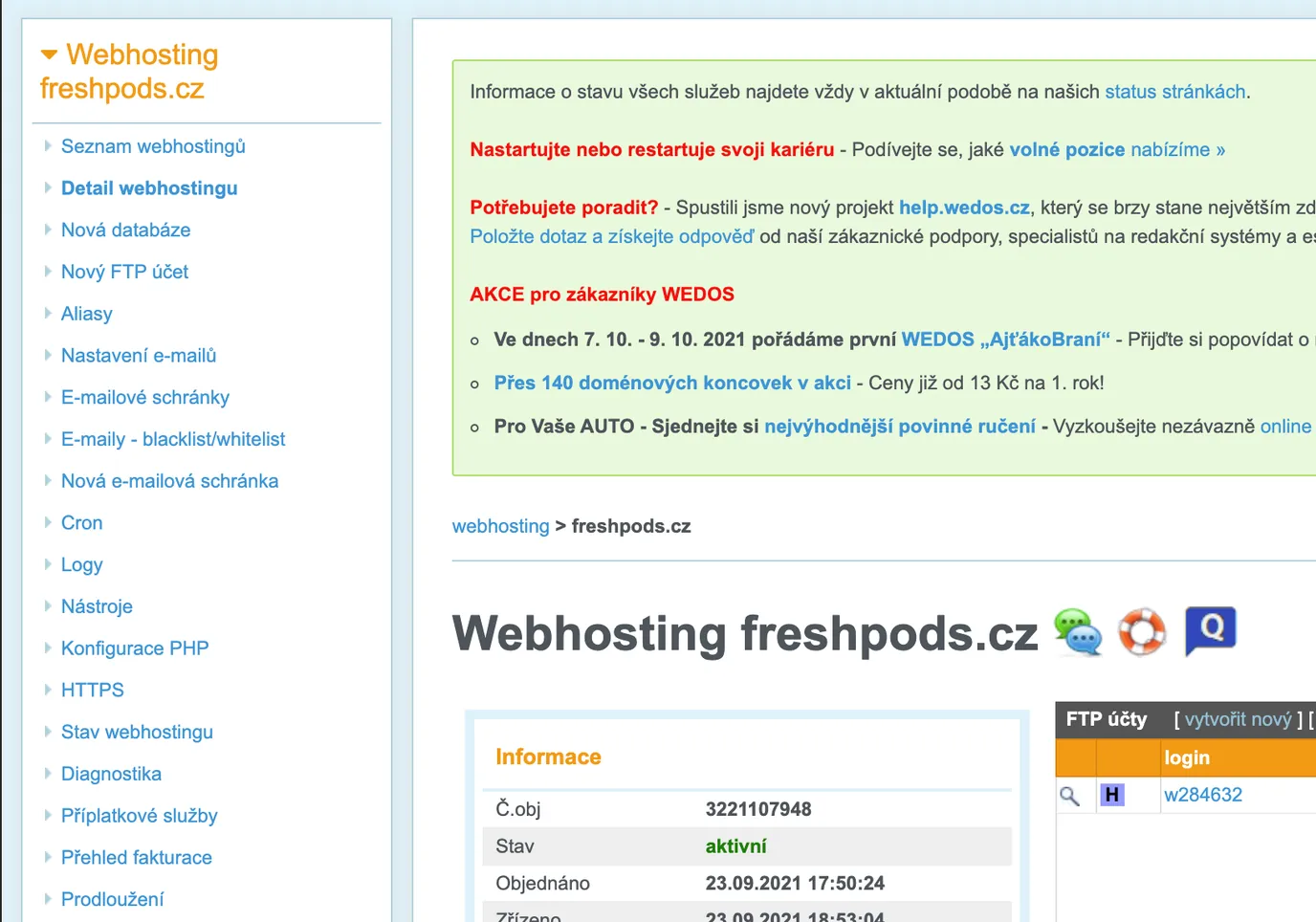Click the magnifier icon for FTP account w284632

1069,796
